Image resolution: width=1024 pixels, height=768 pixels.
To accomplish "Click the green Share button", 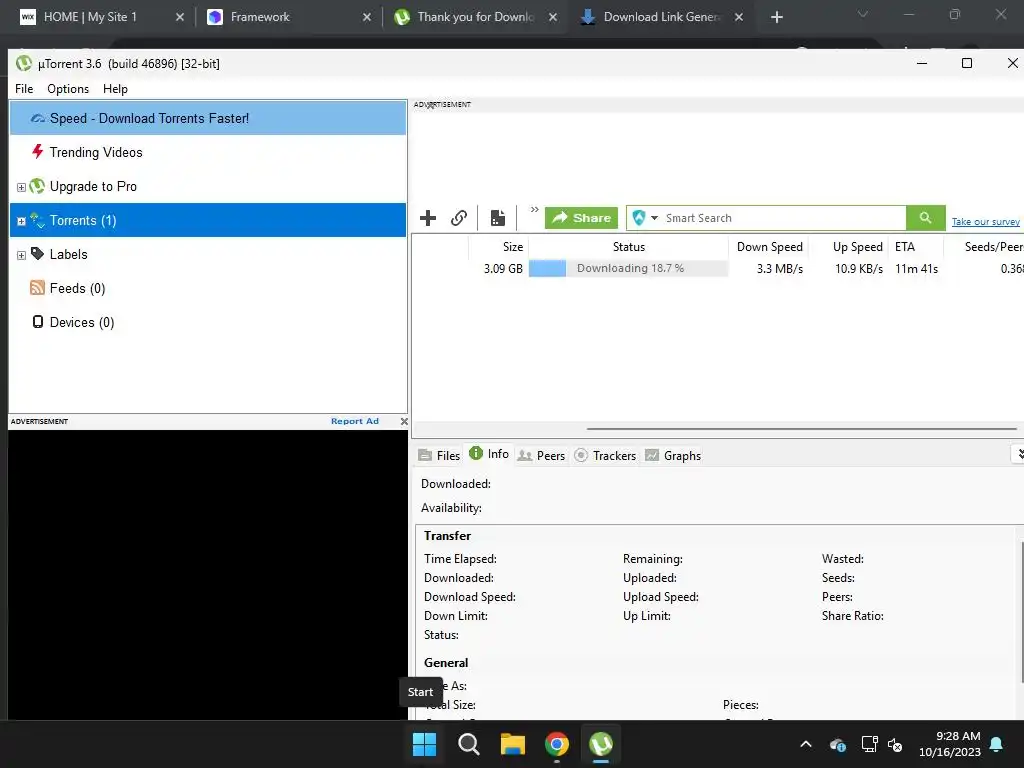I will pyautogui.click(x=581, y=217).
